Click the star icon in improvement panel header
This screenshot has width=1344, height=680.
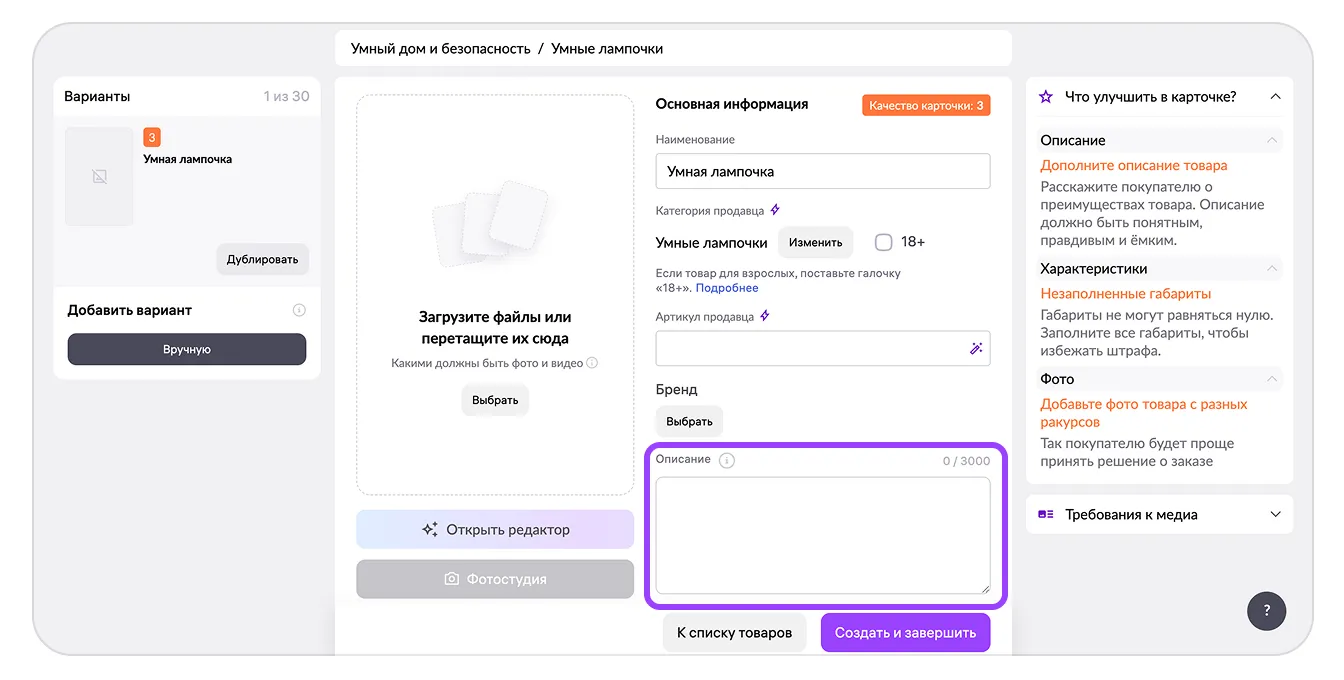(x=1046, y=97)
